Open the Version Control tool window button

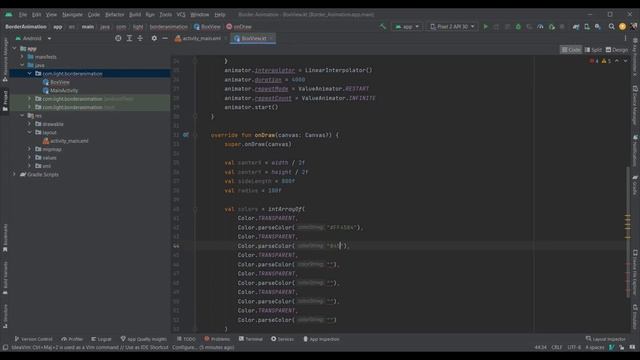(x=33, y=339)
